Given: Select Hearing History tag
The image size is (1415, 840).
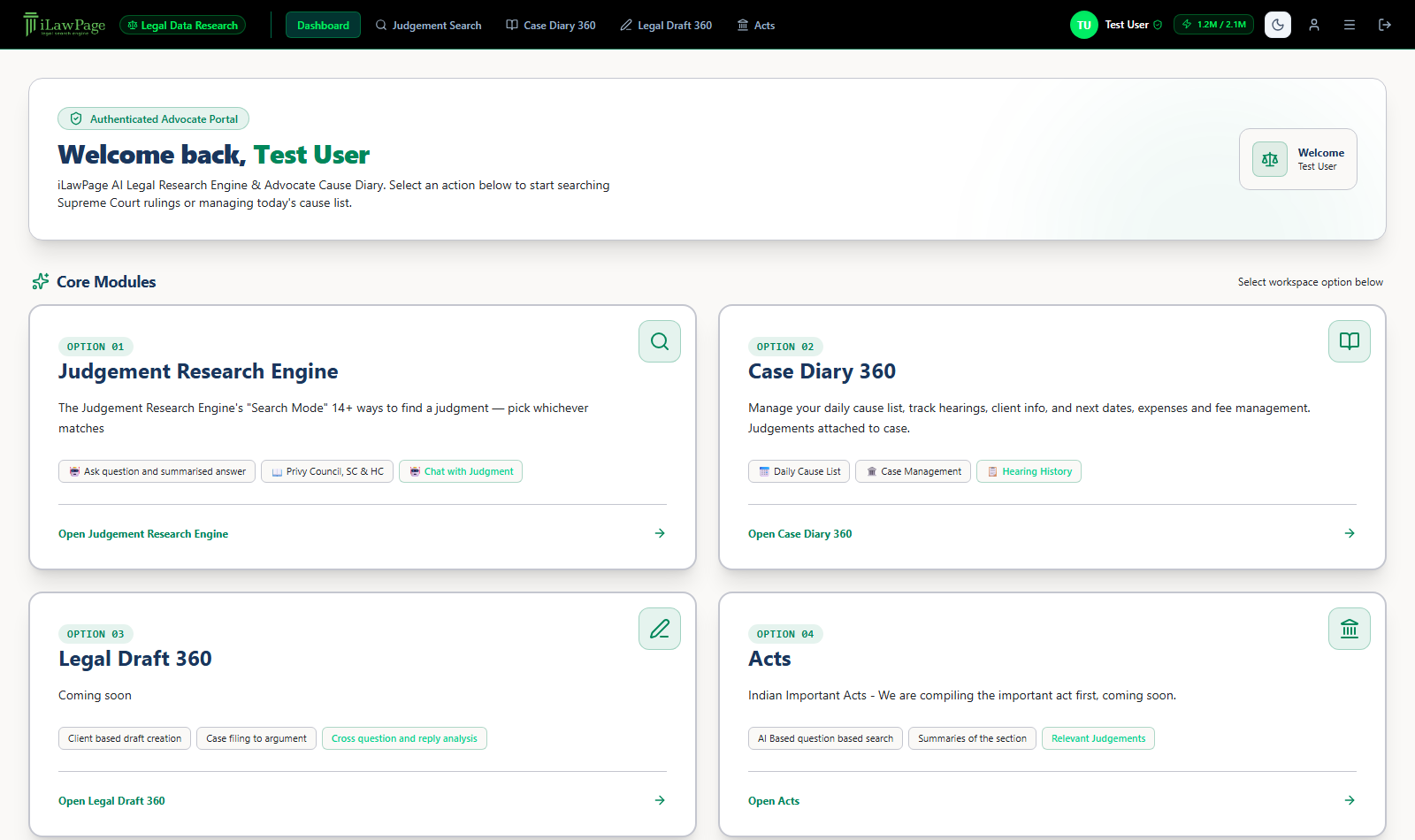Looking at the screenshot, I should pyautogui.click(x=1029, y=471).
